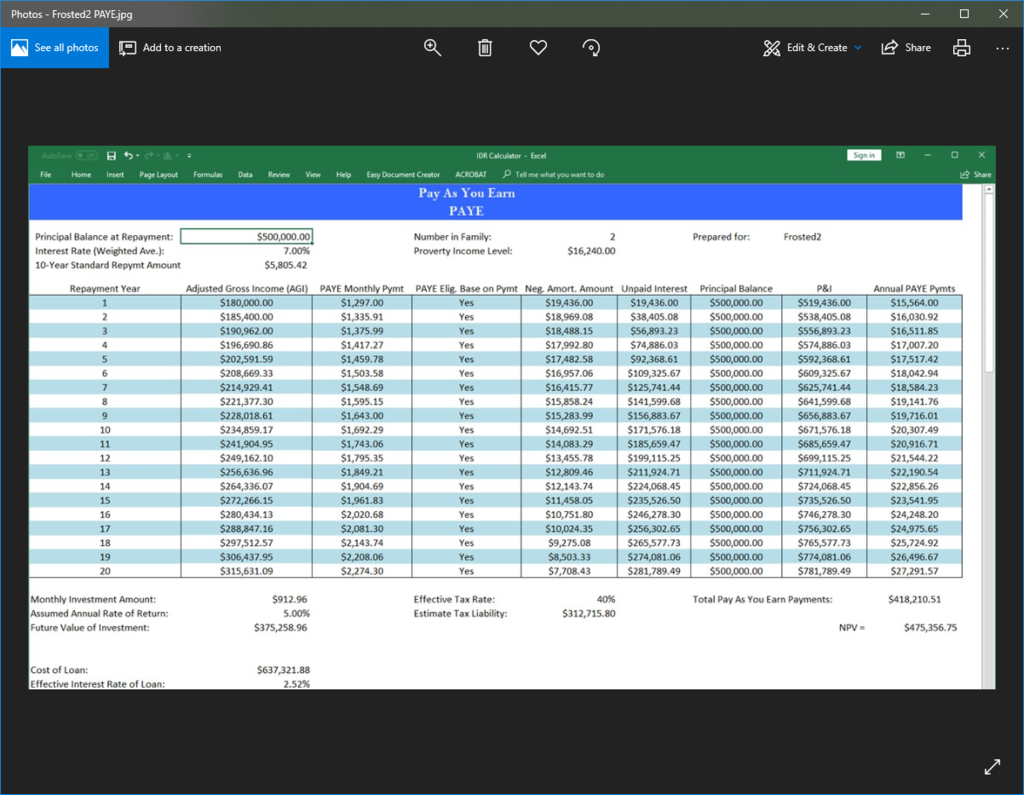The height and width of the screenshot is (795, 1024).
Task: Click Sign in button in Excel image
Action: pyautogui.click(x=864, y=155)
